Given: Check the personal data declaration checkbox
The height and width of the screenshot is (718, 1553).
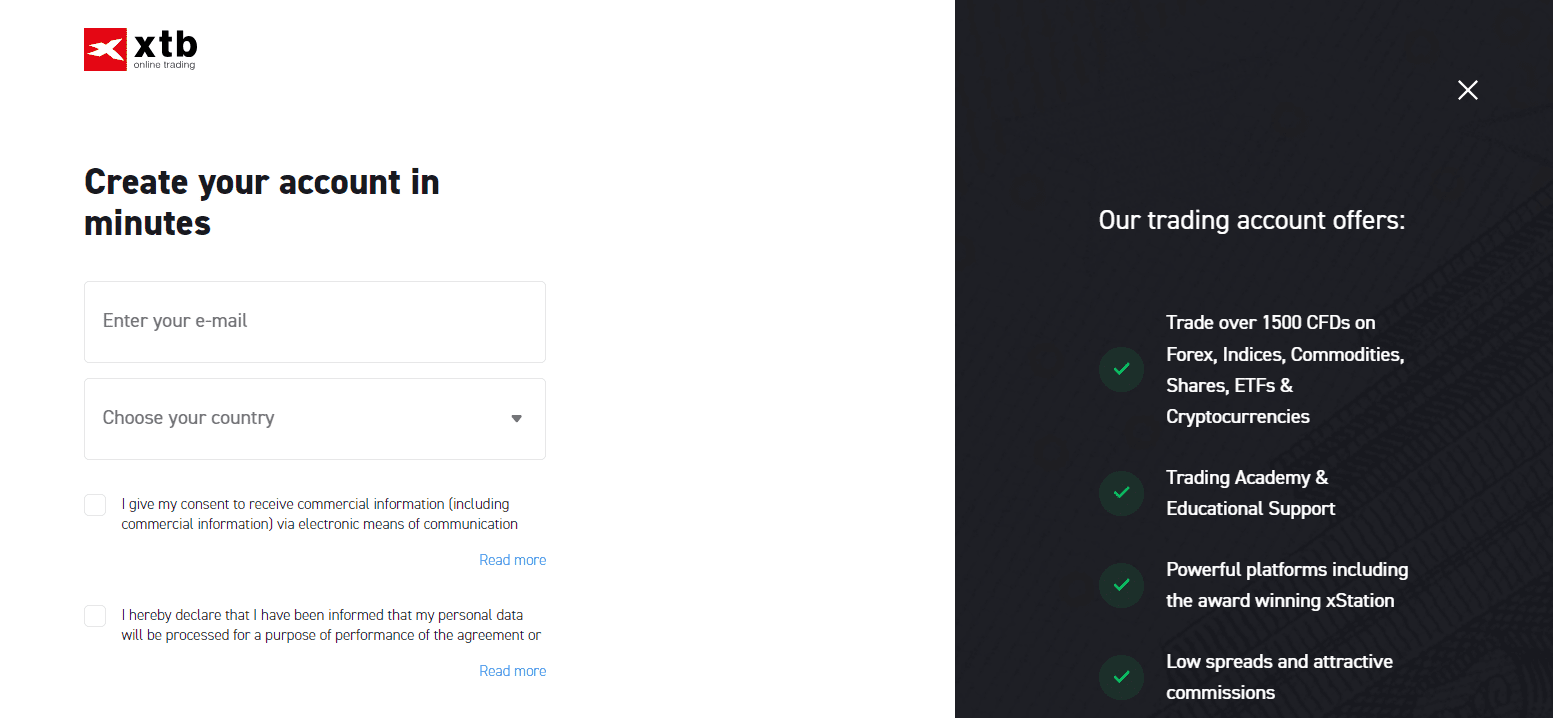Looking at the screenshot, I should pyautogui.click(x=95, y=616).
